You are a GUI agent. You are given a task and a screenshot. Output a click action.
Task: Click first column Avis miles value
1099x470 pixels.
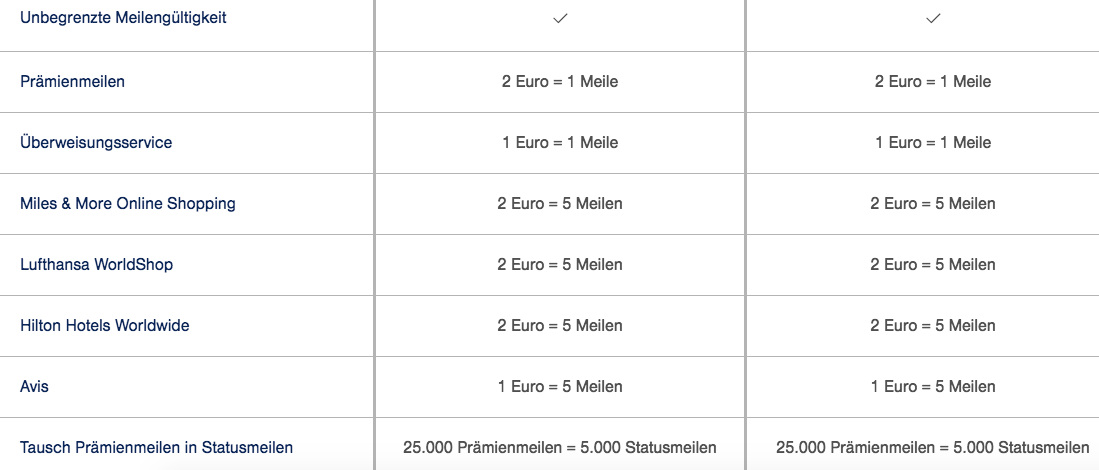(x=560, y=386)
